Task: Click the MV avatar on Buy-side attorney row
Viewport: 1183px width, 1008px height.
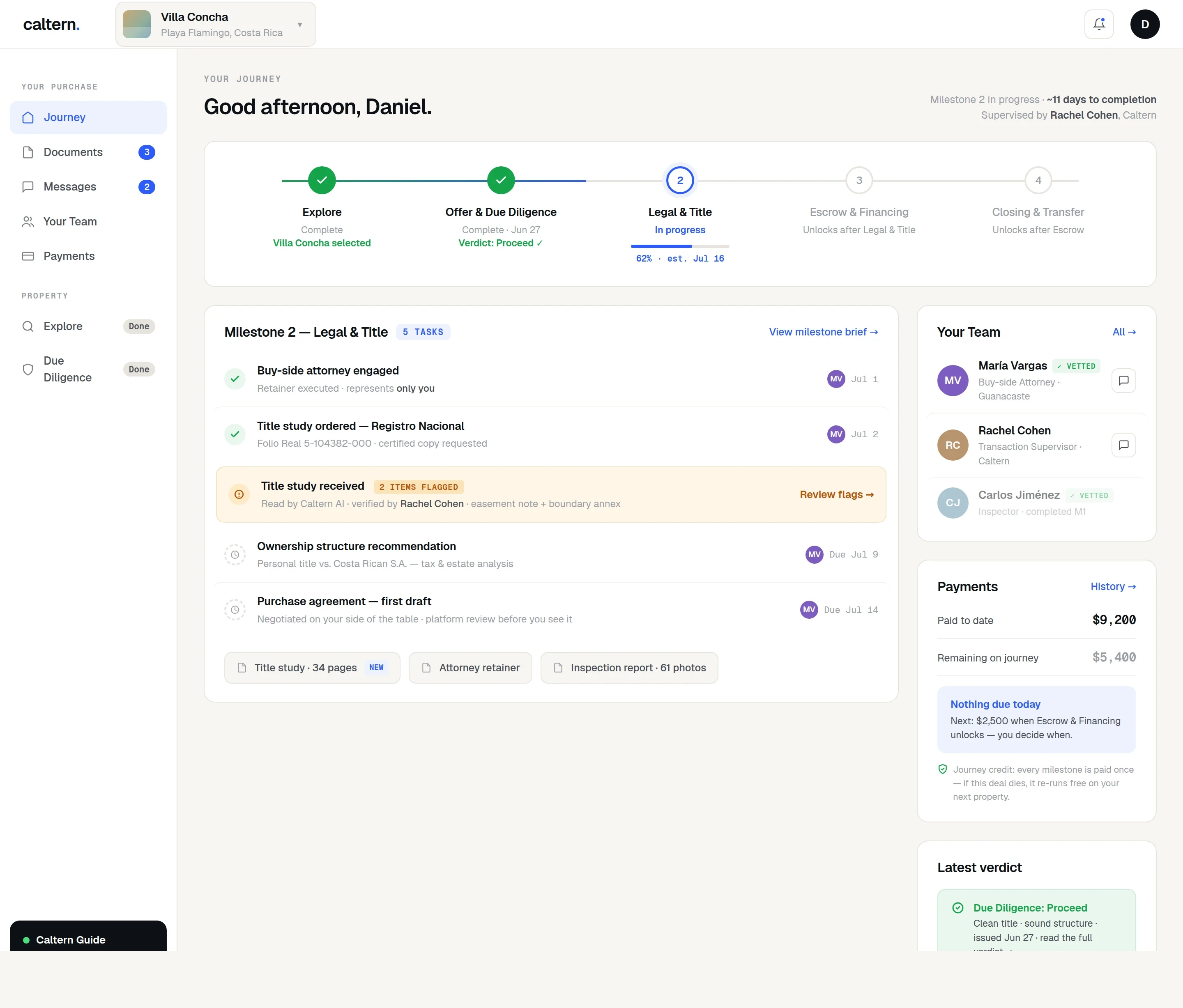Action: [x=836, y=379]
